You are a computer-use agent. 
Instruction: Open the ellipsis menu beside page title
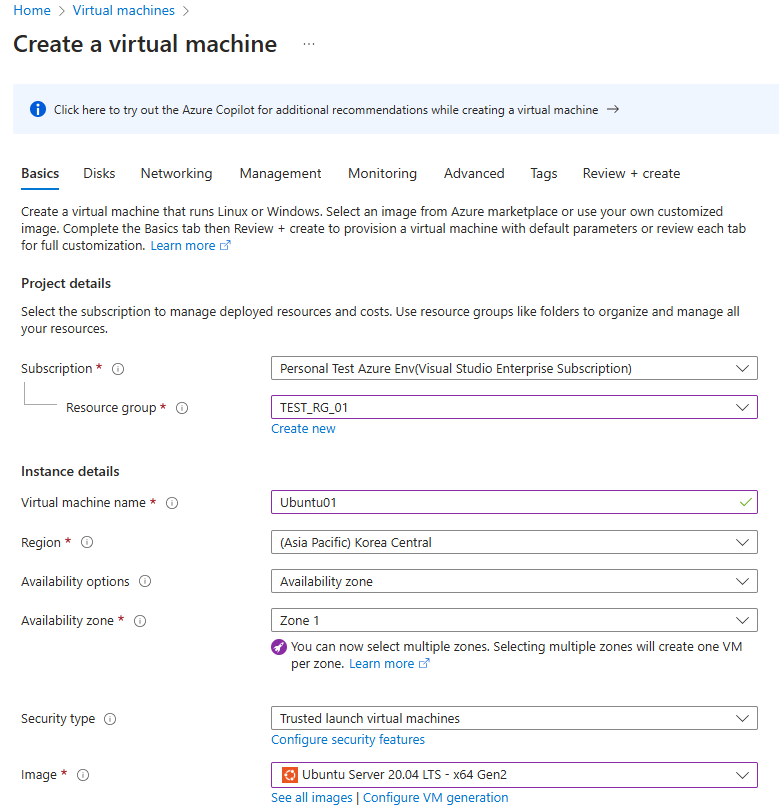309,44
